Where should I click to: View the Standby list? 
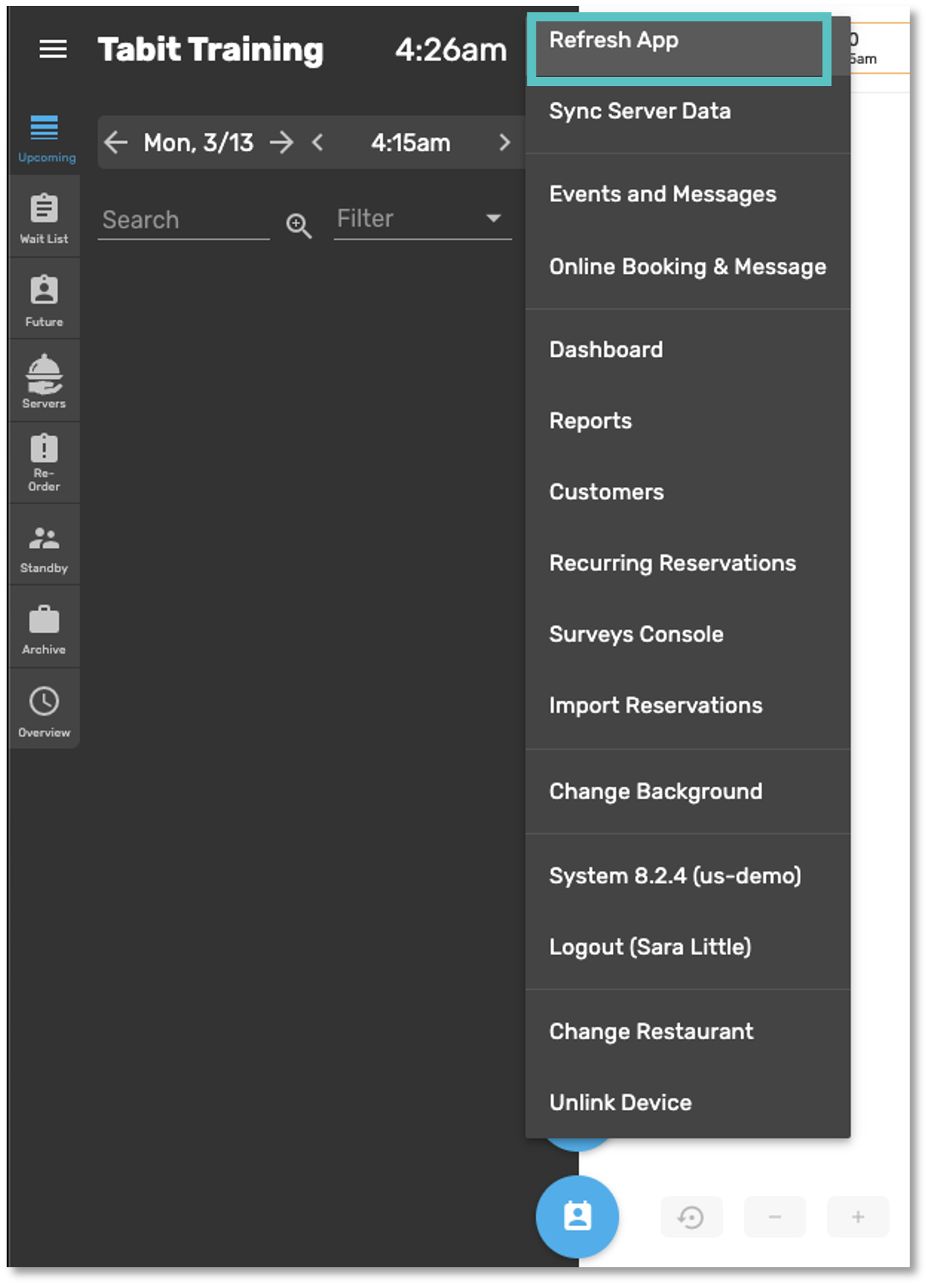coord(44,546)
